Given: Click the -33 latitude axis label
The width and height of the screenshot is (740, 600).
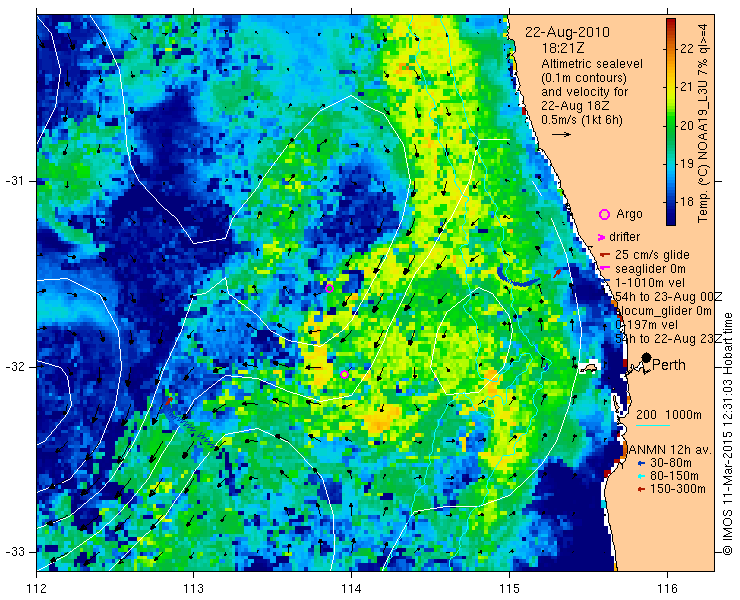Looking at the screenshot, I should (14, 551).
